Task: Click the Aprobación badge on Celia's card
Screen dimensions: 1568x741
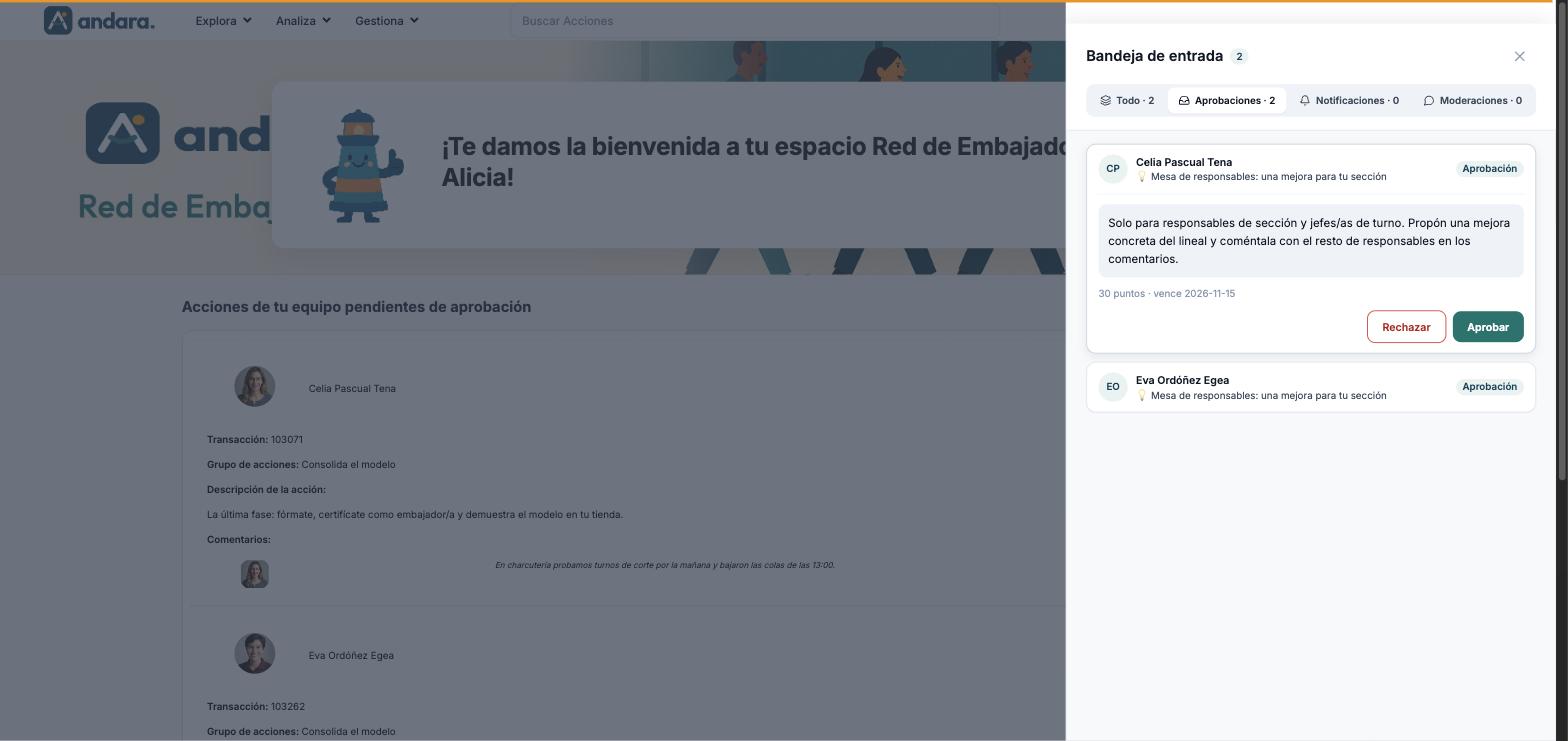Action: (1489, 169)
